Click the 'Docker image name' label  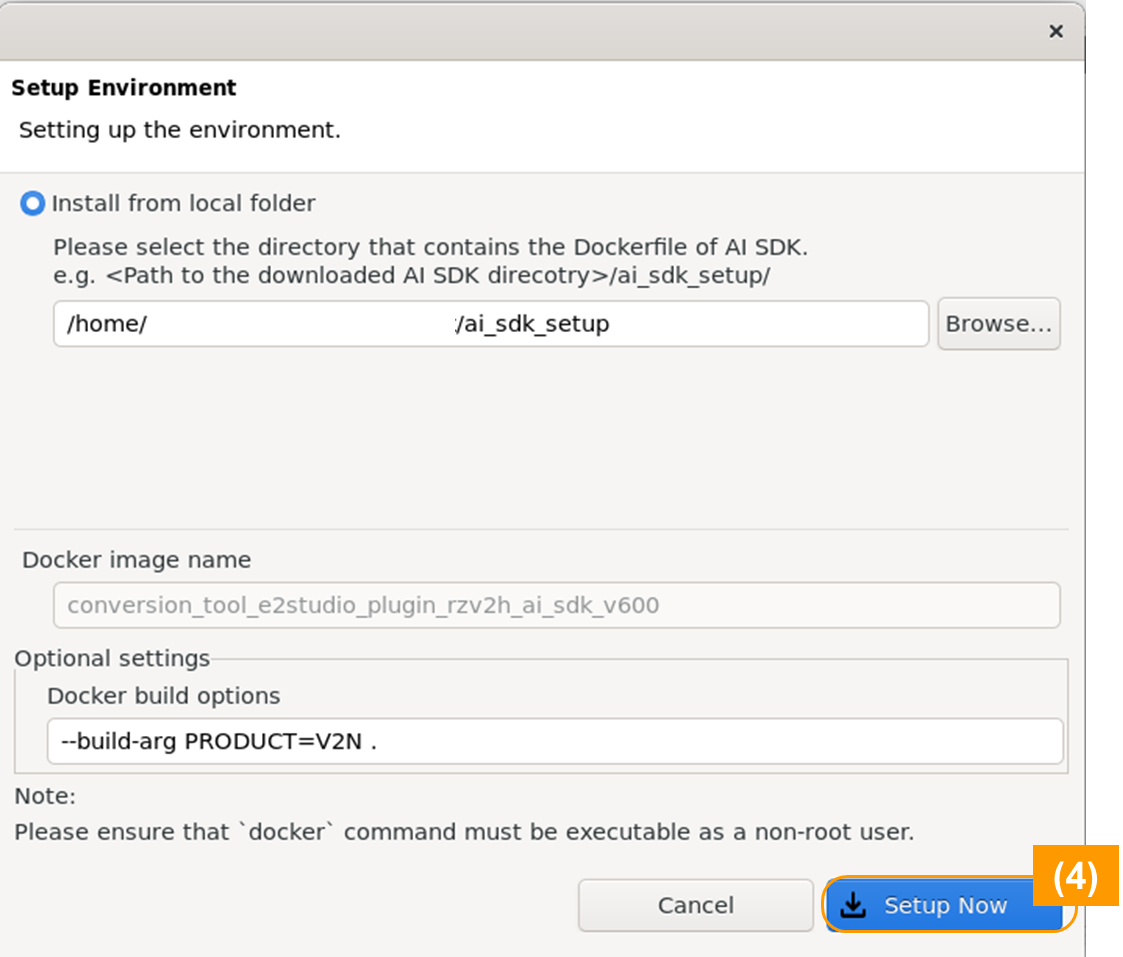point(137,559)
